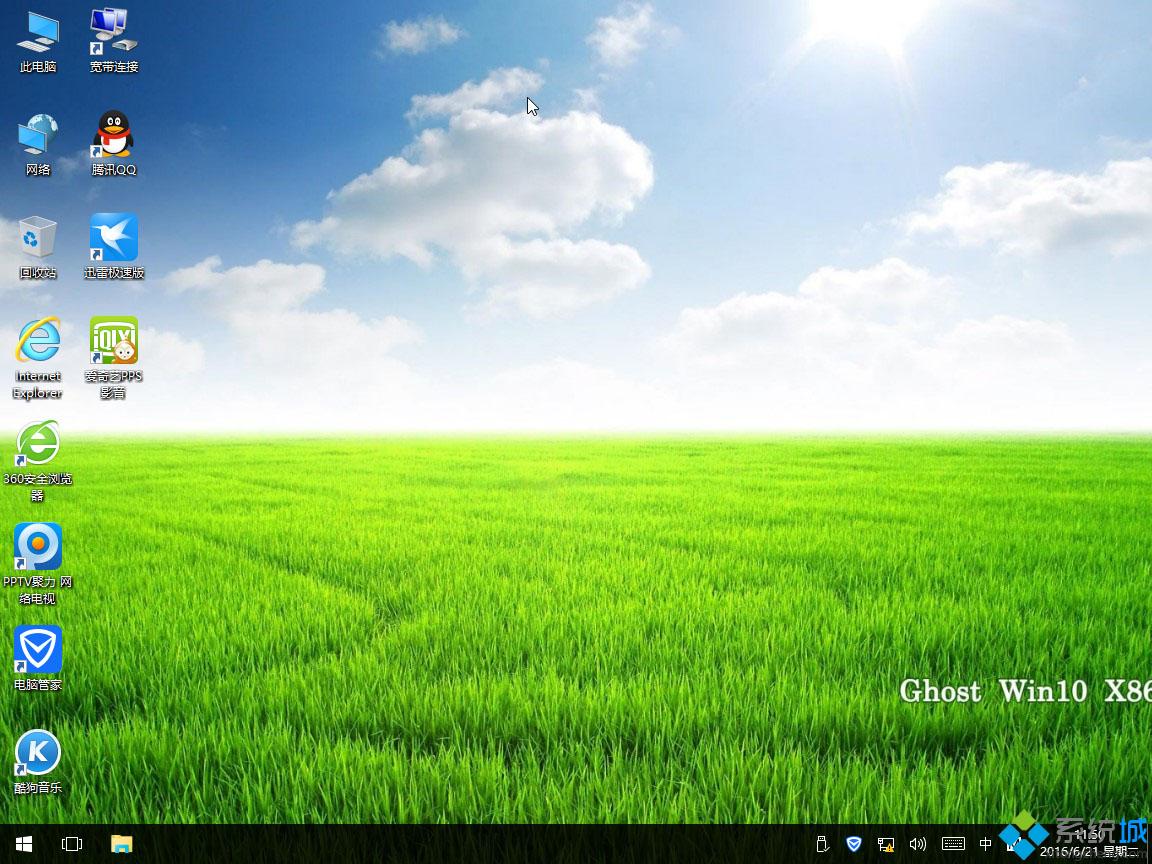
Task: Click the Tencent shield icon in system tray
Action: click(853, 843)
